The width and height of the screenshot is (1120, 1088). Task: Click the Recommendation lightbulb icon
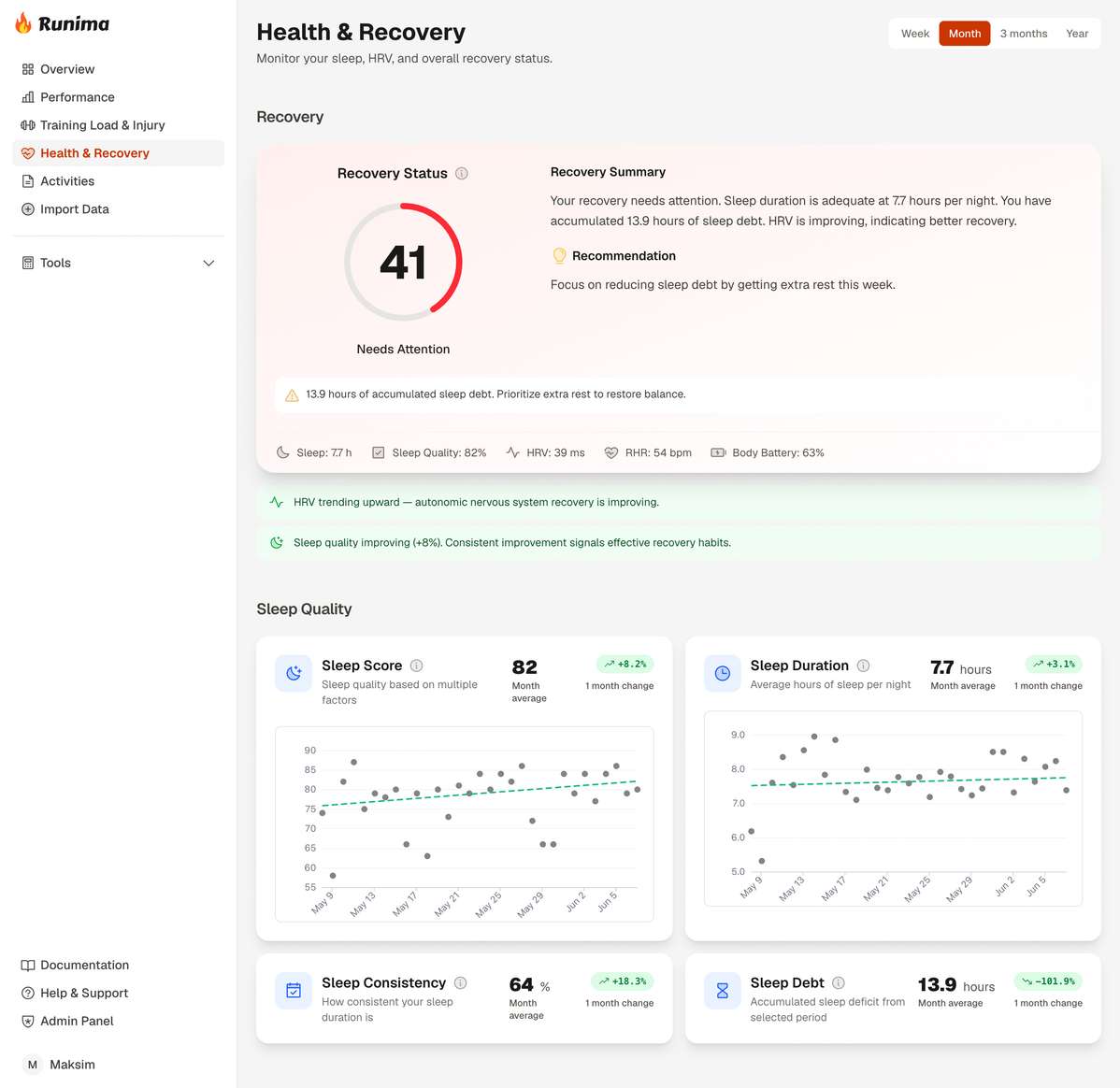[559, 256]
